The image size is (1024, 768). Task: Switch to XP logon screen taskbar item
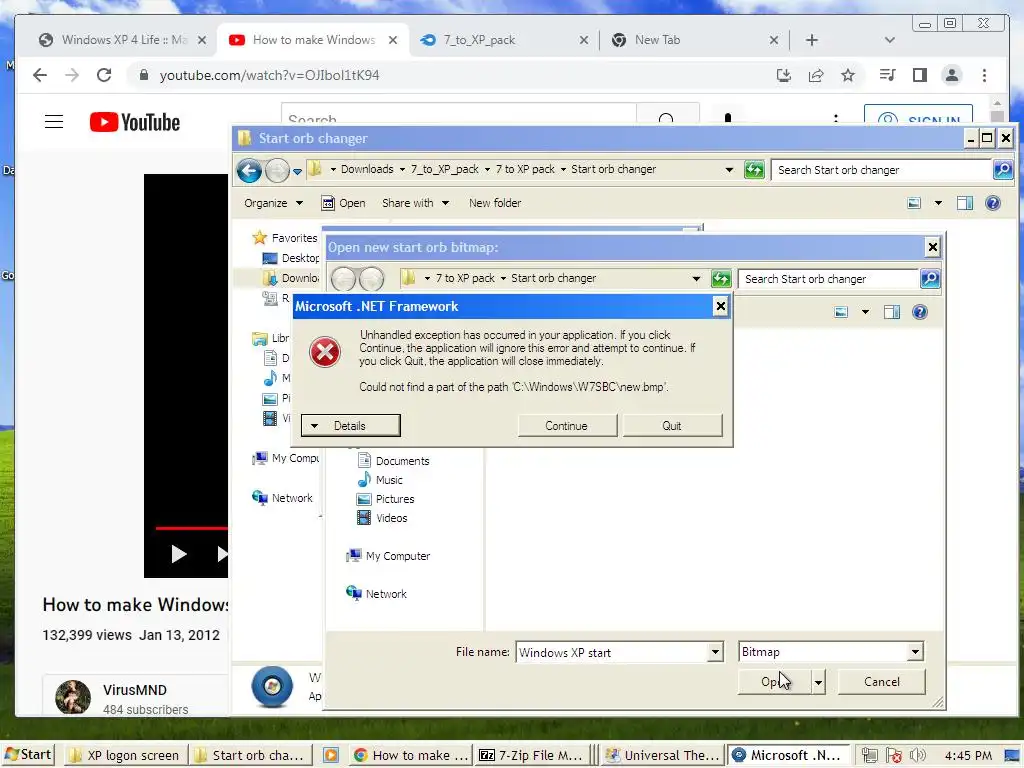125,756
